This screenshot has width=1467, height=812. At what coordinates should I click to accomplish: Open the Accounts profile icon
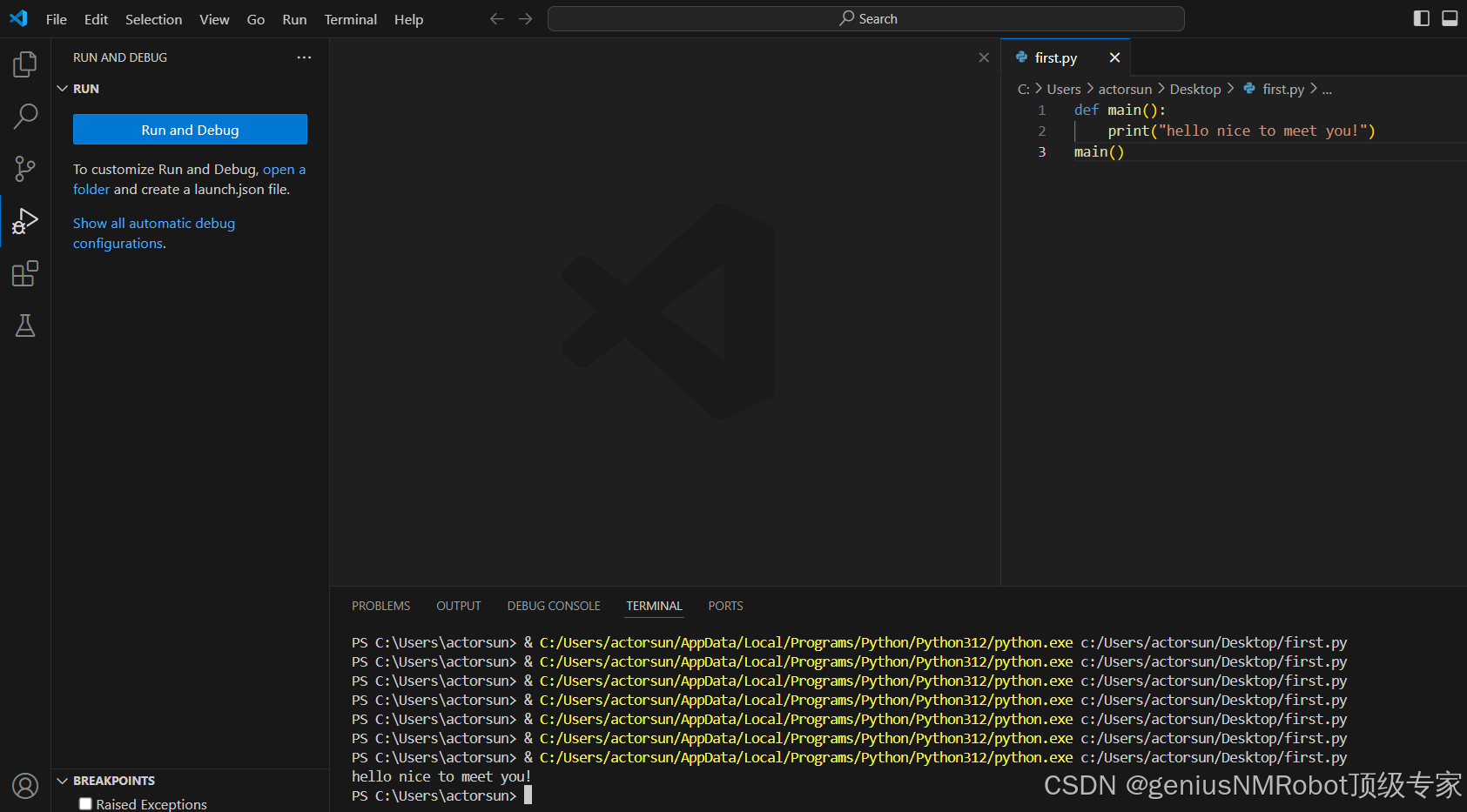pyautogui.click(x=25, y=786)
